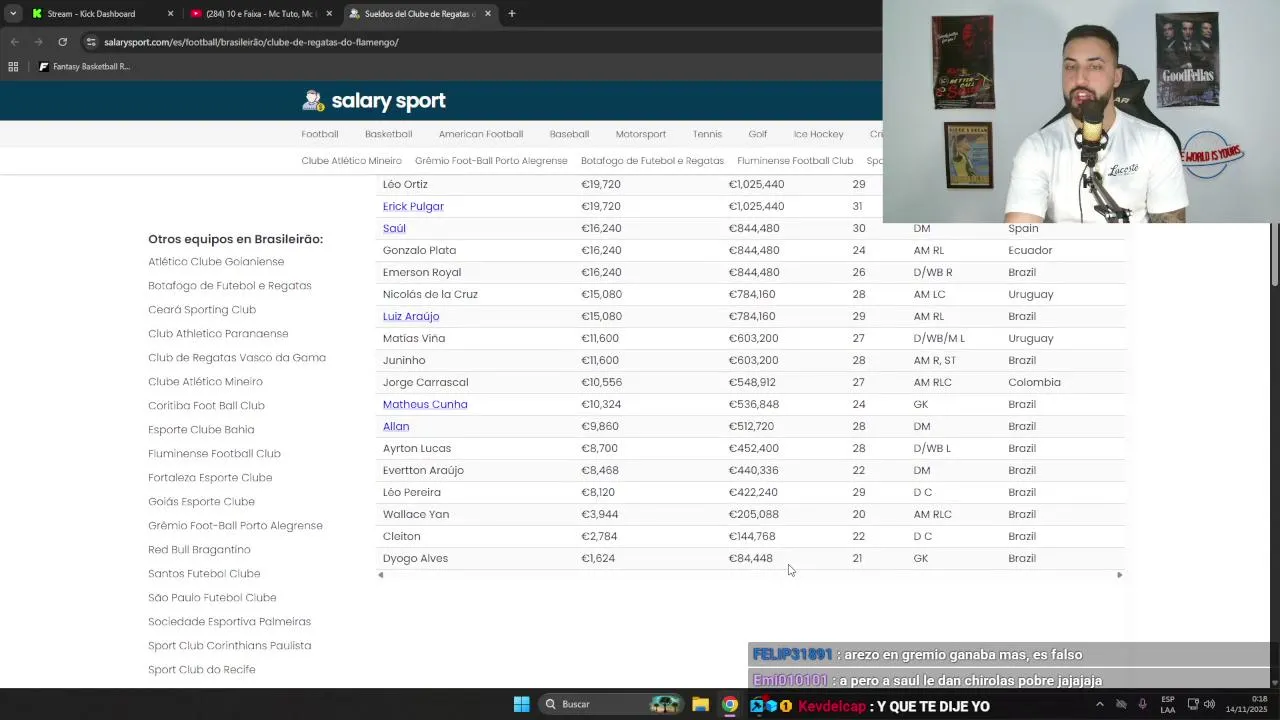The height and width of the screenshot is (720, 1280).
Task: Close the Stream - Kick Dashboard tab
Action: pos(170,14)
